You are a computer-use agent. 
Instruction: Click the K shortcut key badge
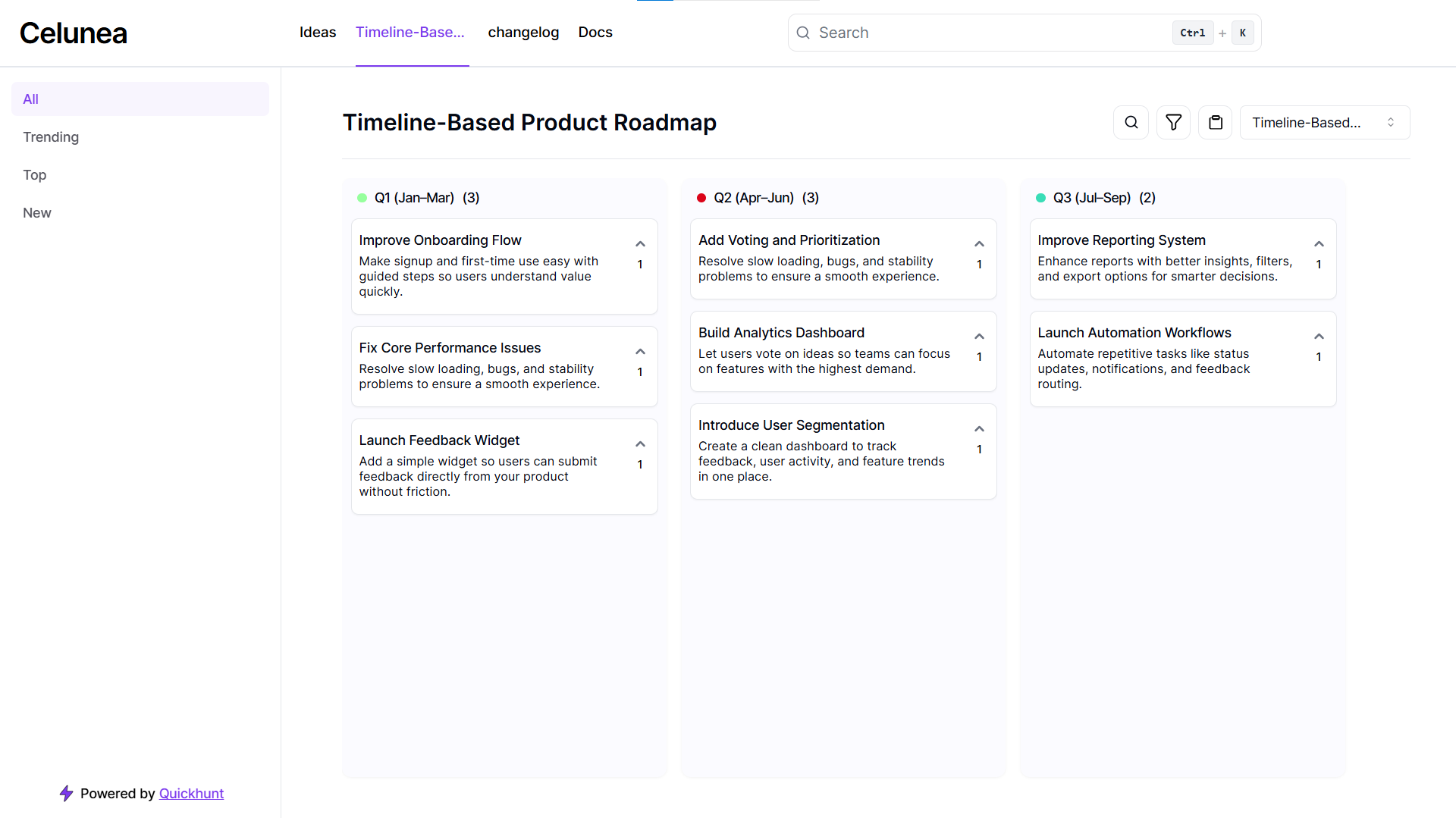point(1242,33)
